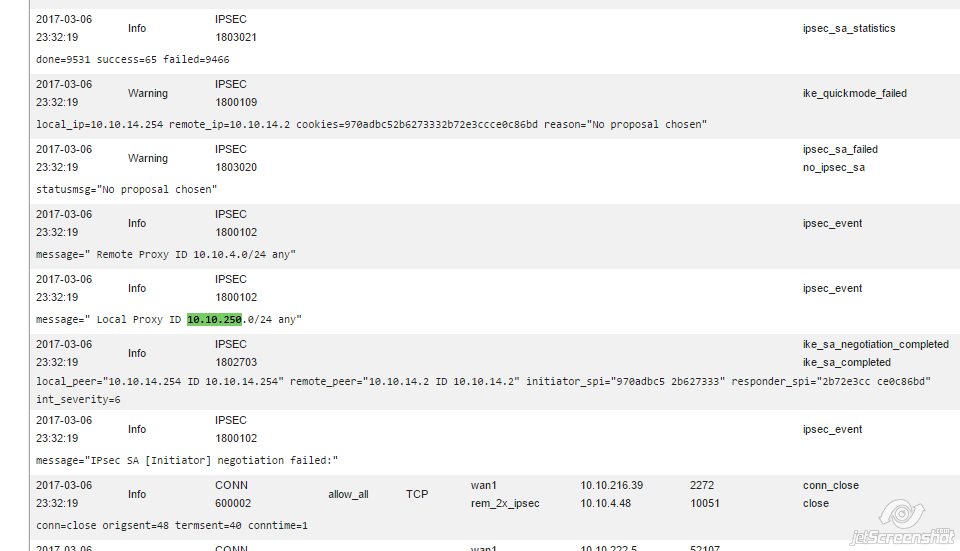Click the "IPsec SA [Initiator] negotiation failed" message
The width and height of the screenshot is (960, 551).
click(x=188, y=459)
